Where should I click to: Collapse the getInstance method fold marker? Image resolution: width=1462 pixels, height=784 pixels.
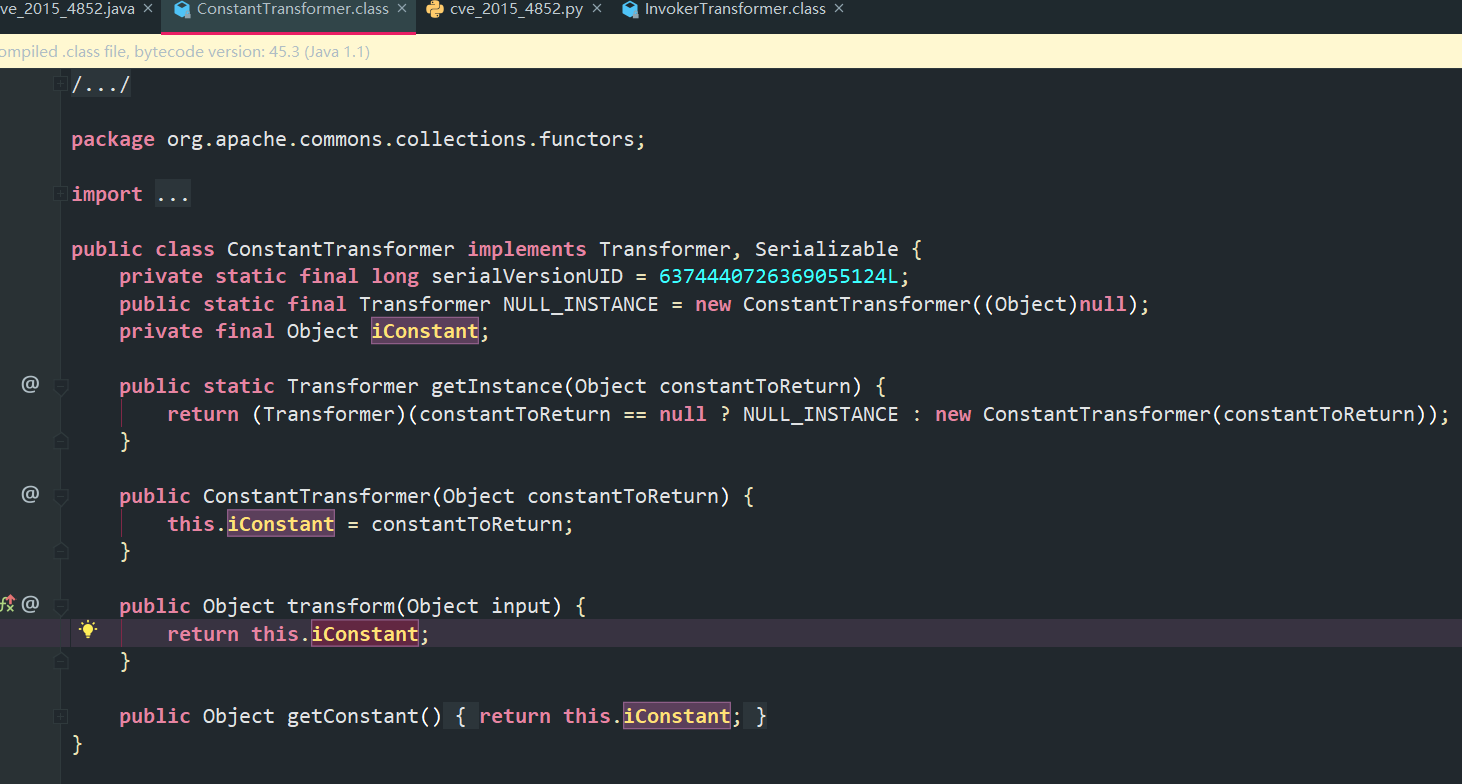click(60, 386)
